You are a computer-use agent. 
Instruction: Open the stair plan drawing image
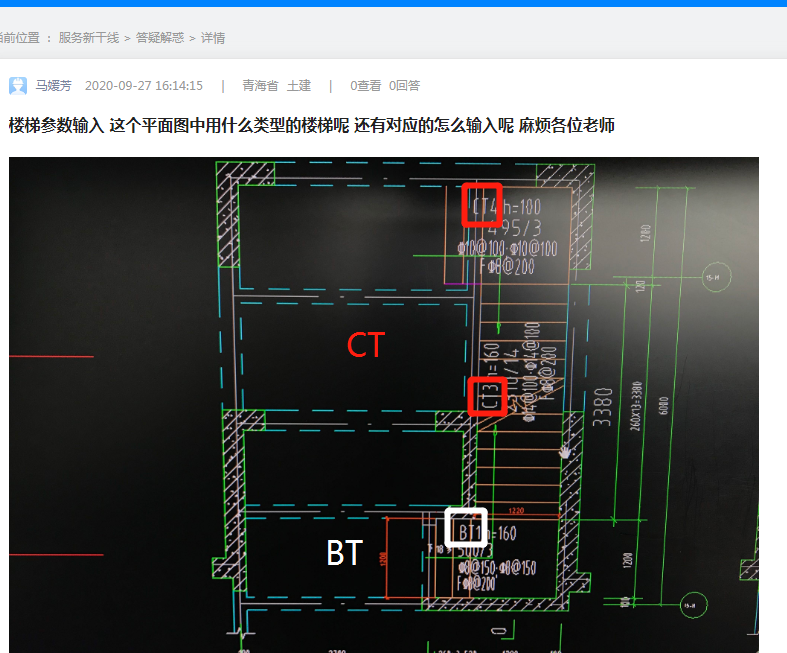[384, 405]
